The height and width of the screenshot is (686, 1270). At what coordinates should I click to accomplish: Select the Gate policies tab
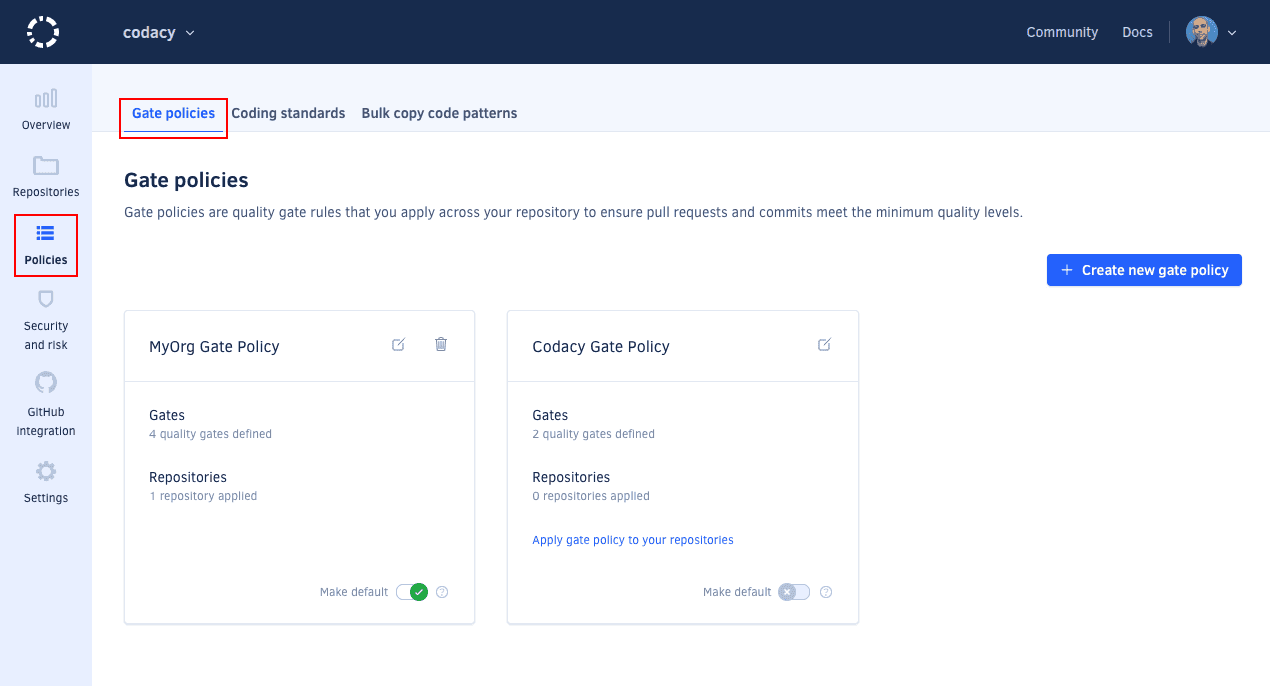click(173, 113)
